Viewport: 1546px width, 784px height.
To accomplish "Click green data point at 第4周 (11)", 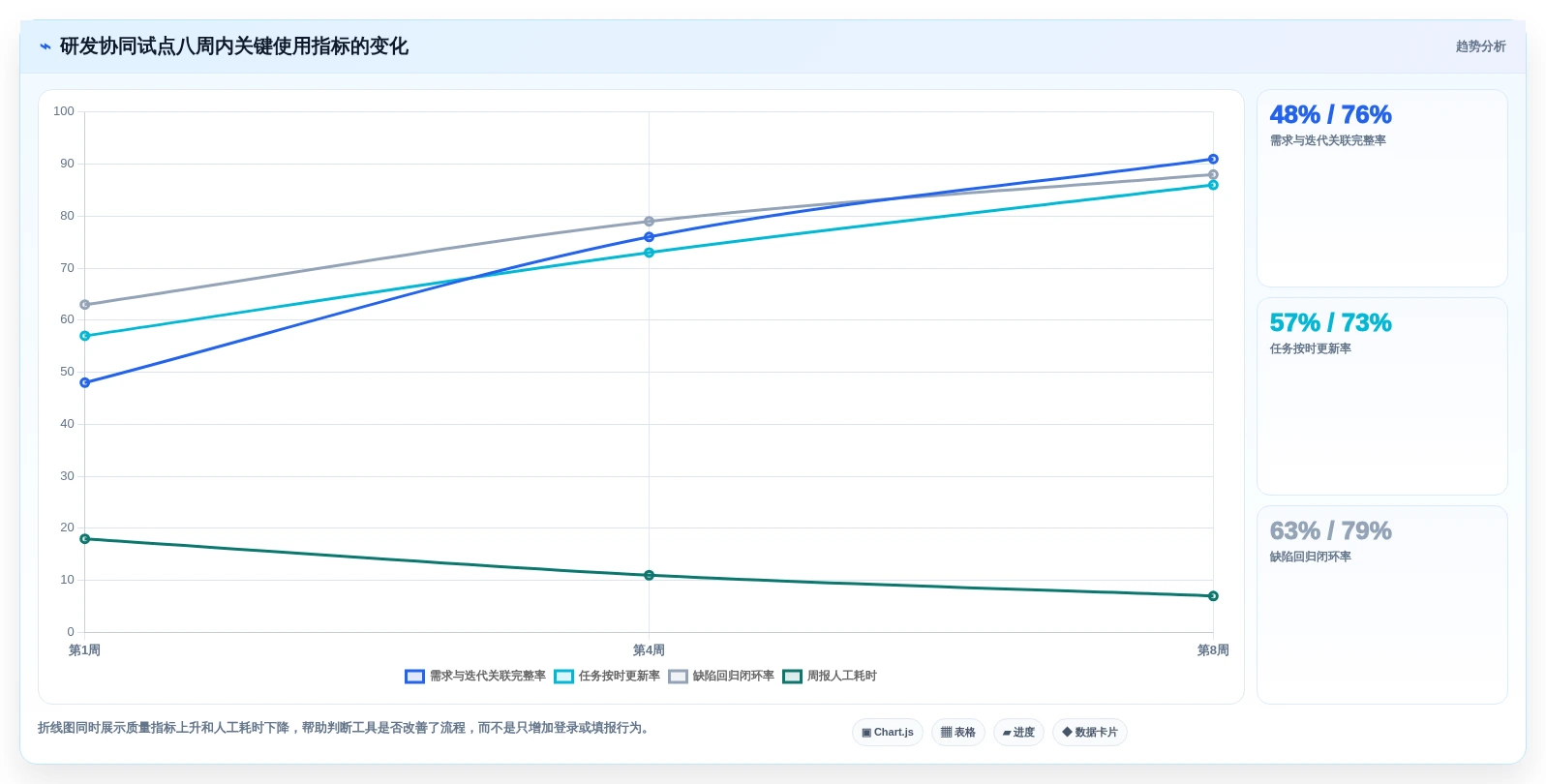I will [x=649, y=575].
